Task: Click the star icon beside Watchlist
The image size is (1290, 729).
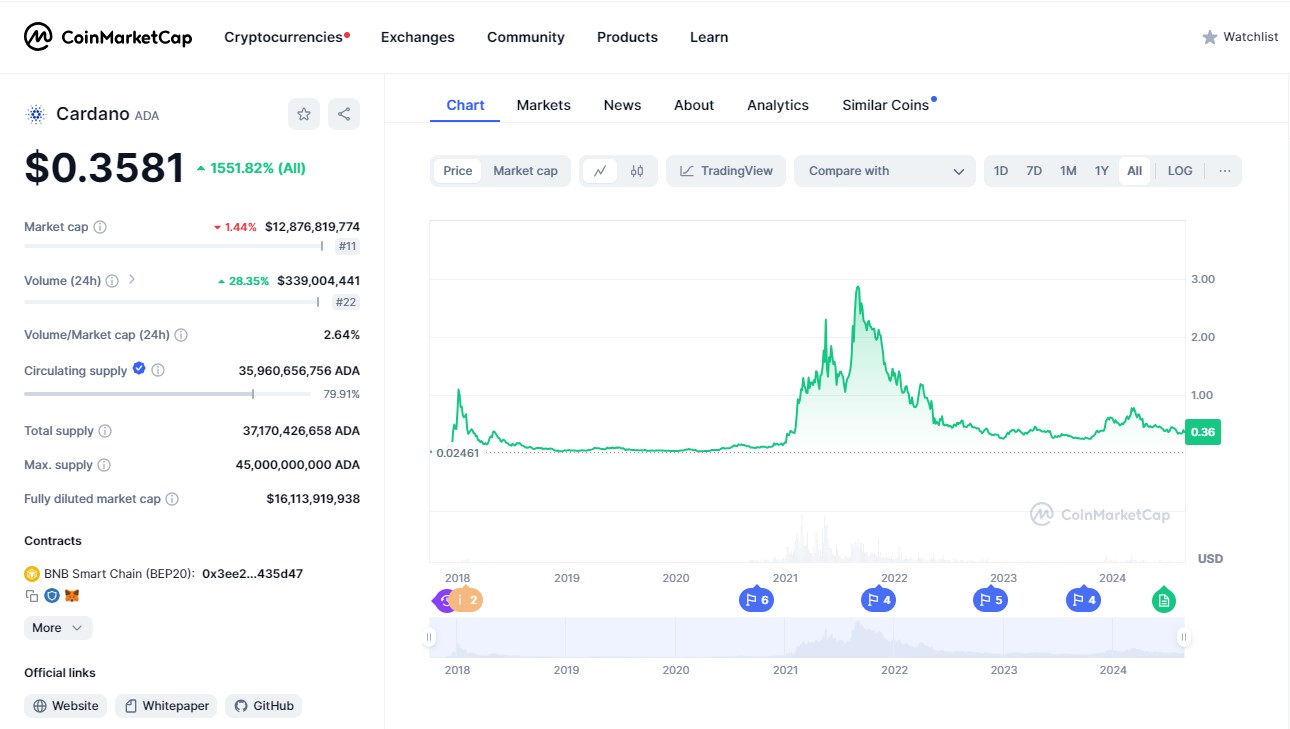Action: (x=1210, y=37)
